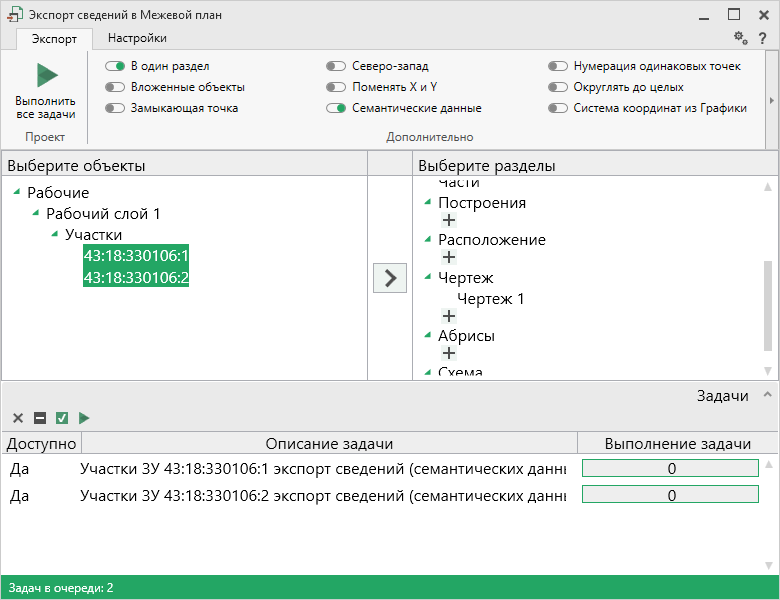This screenshot has height=600, width=780.
Task: Click Выполнение задачи column header
Action: coord(678,443)
